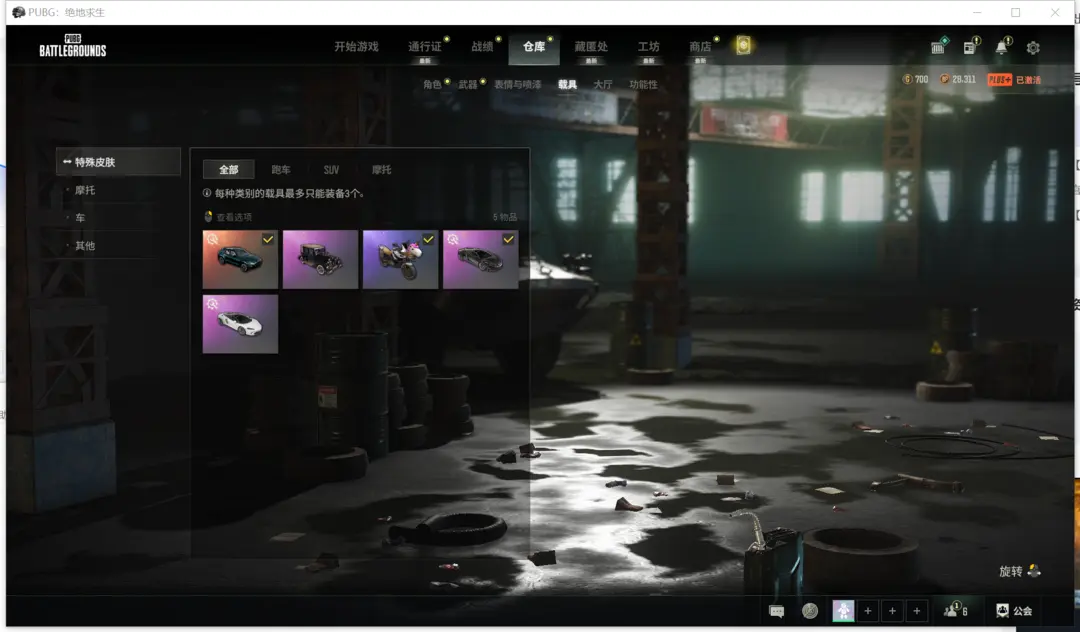The image size is (1080, 632).
Task: Expand the 特殊皮肤 category in sidebar
Action: pyautogui.click(x=118, y=162)
